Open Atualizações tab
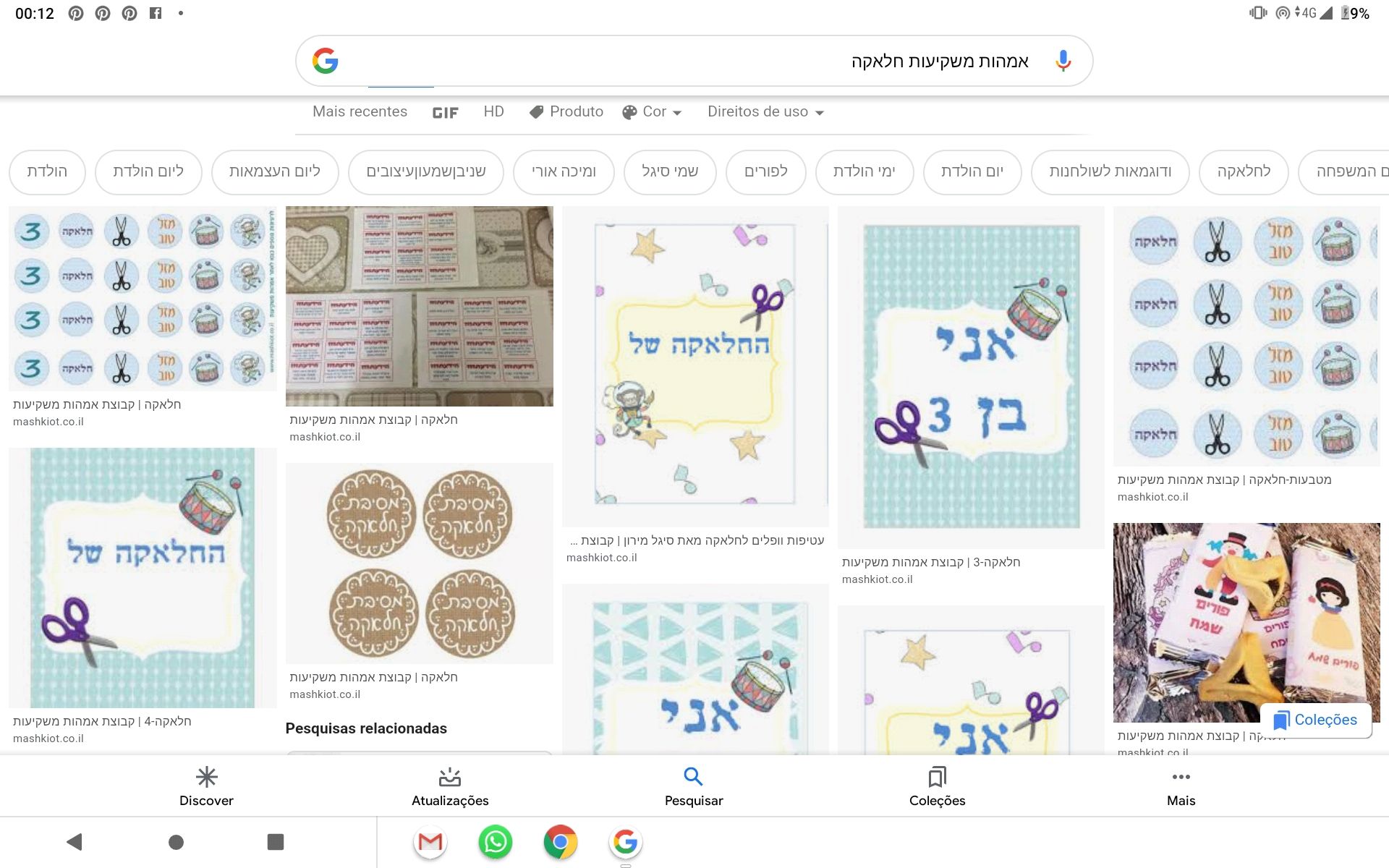Screen dimensions: 1389x868 click(450, 786)
